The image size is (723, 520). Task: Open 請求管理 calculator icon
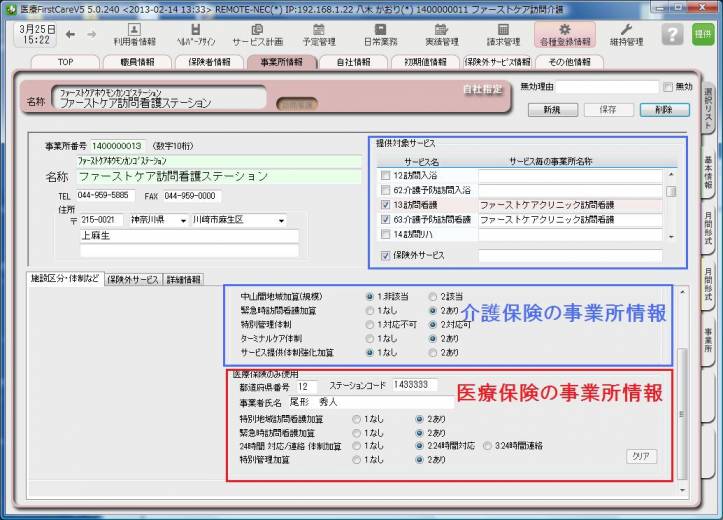tap(503, 35)
